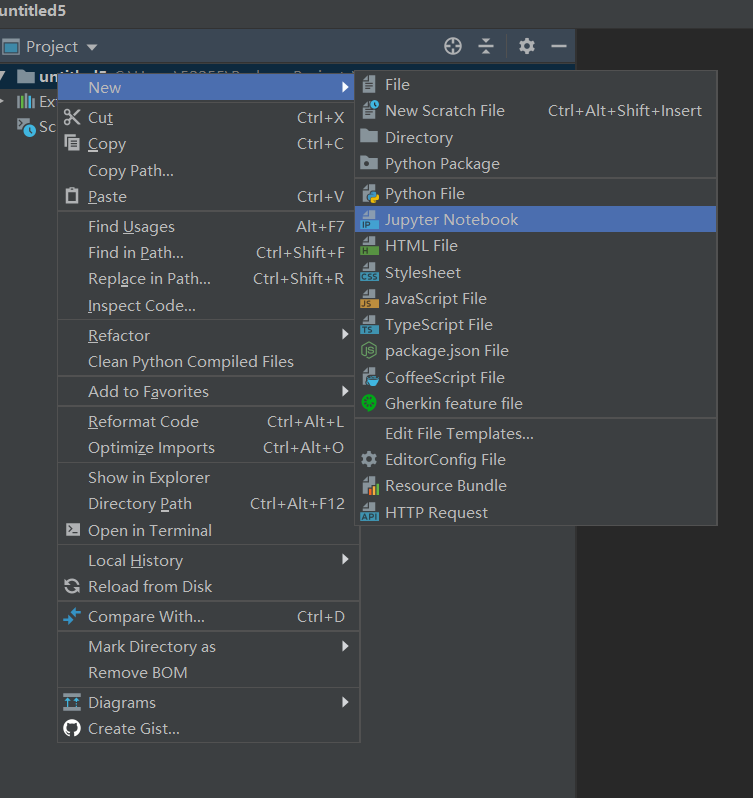The image size is (753, 798).
Task: Expand the Local History submenu arrow
Action: pos(345,559)
